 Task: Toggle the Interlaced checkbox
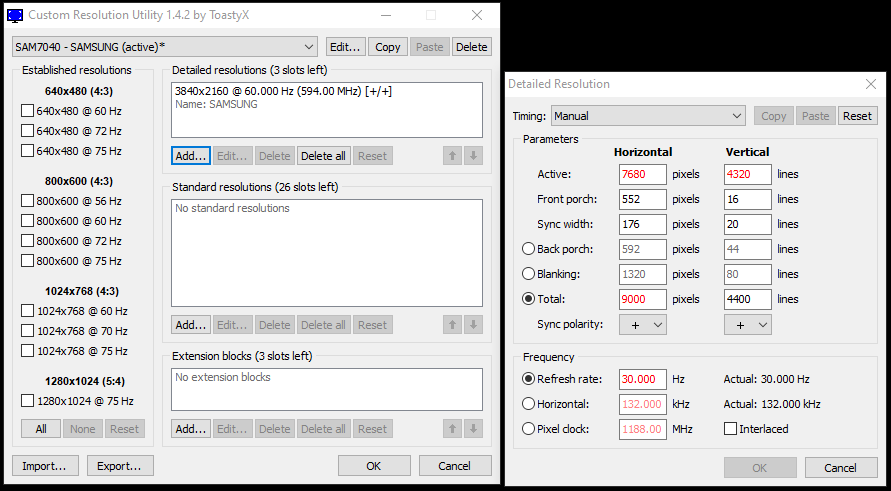732,429
